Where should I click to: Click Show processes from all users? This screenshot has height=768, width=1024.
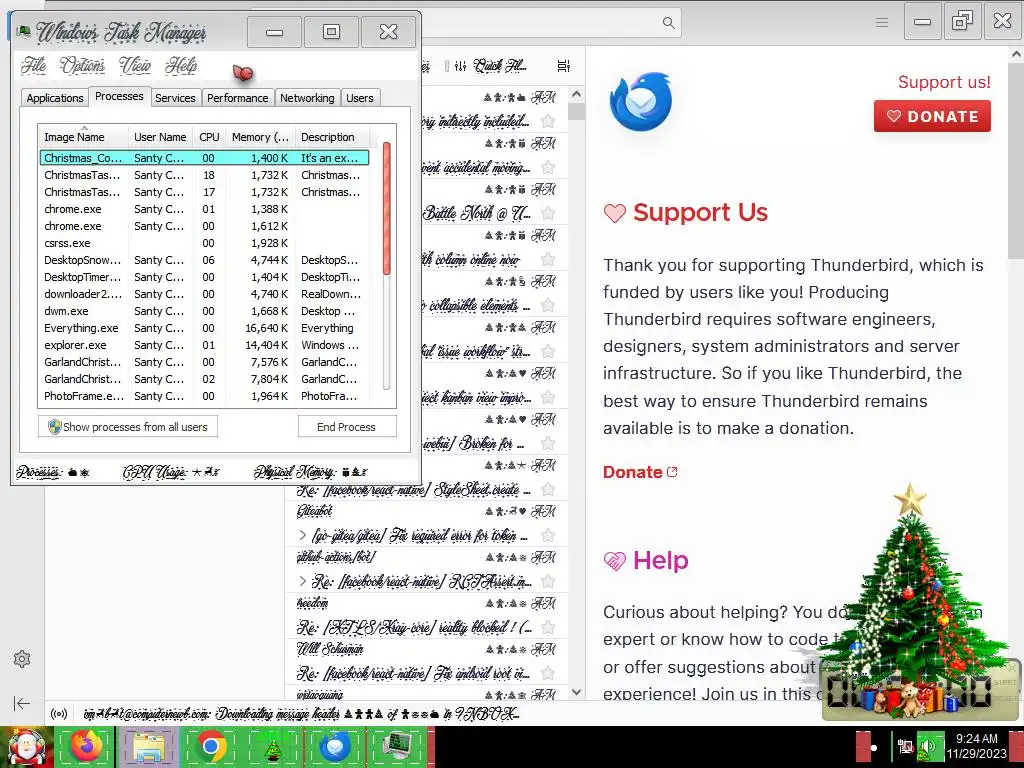point(128,426)
